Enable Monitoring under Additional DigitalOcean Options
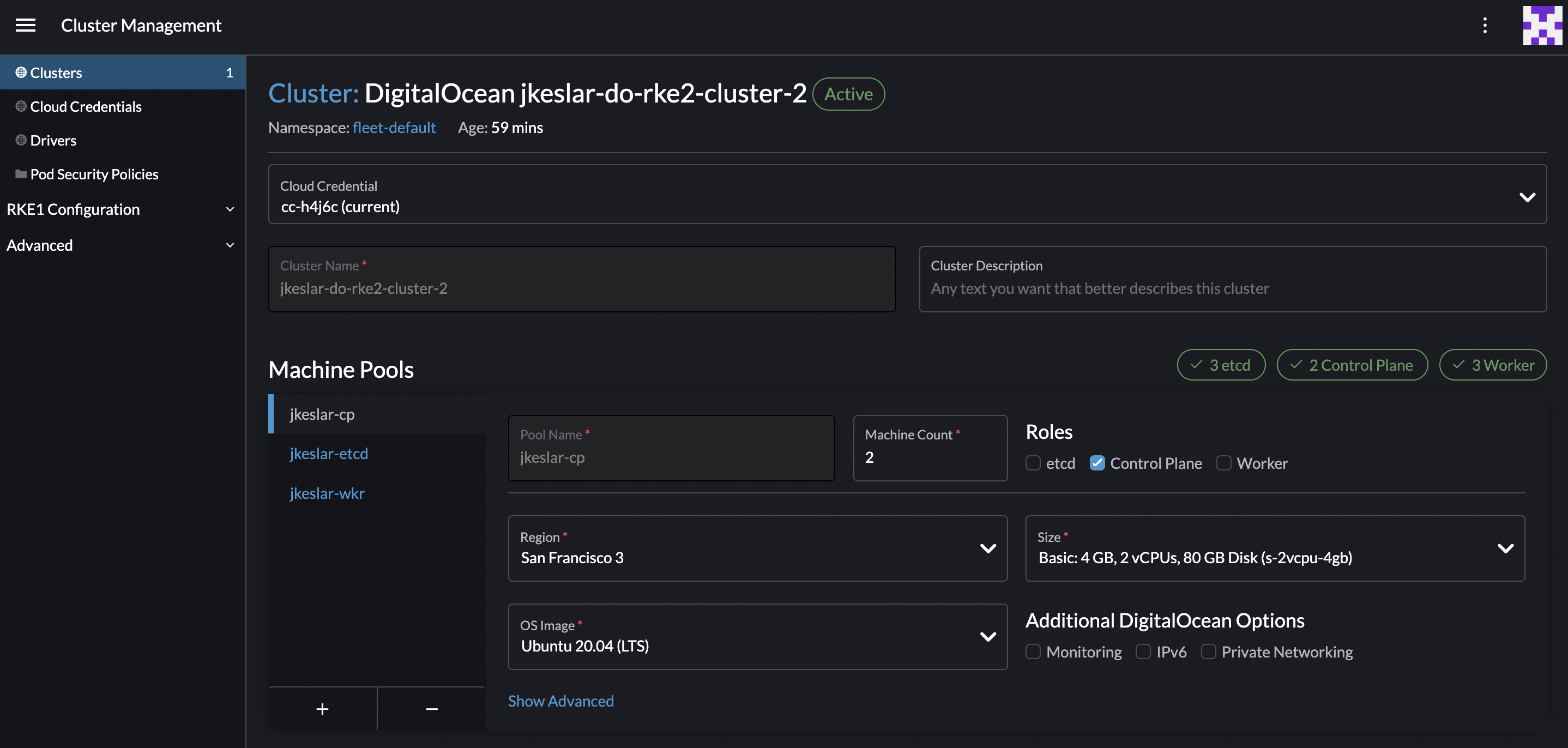 pos(1033,651)
